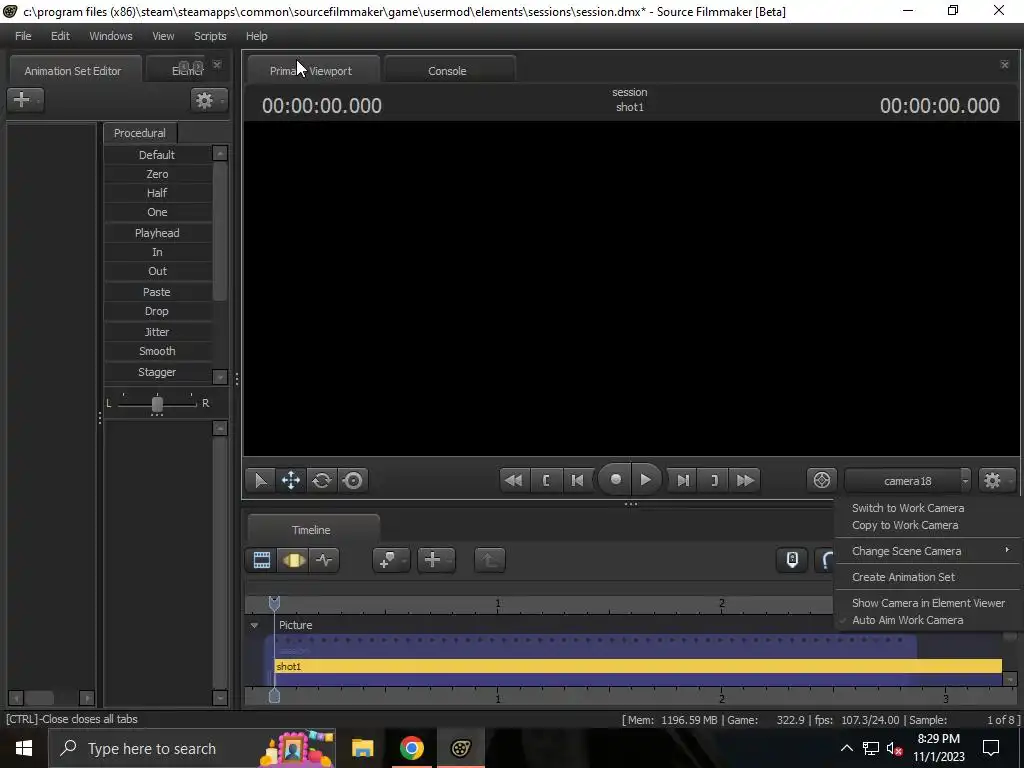Click the timeline playhead marker on ruler
This screenshot has height=768, width=1024.
click(274, 603)
